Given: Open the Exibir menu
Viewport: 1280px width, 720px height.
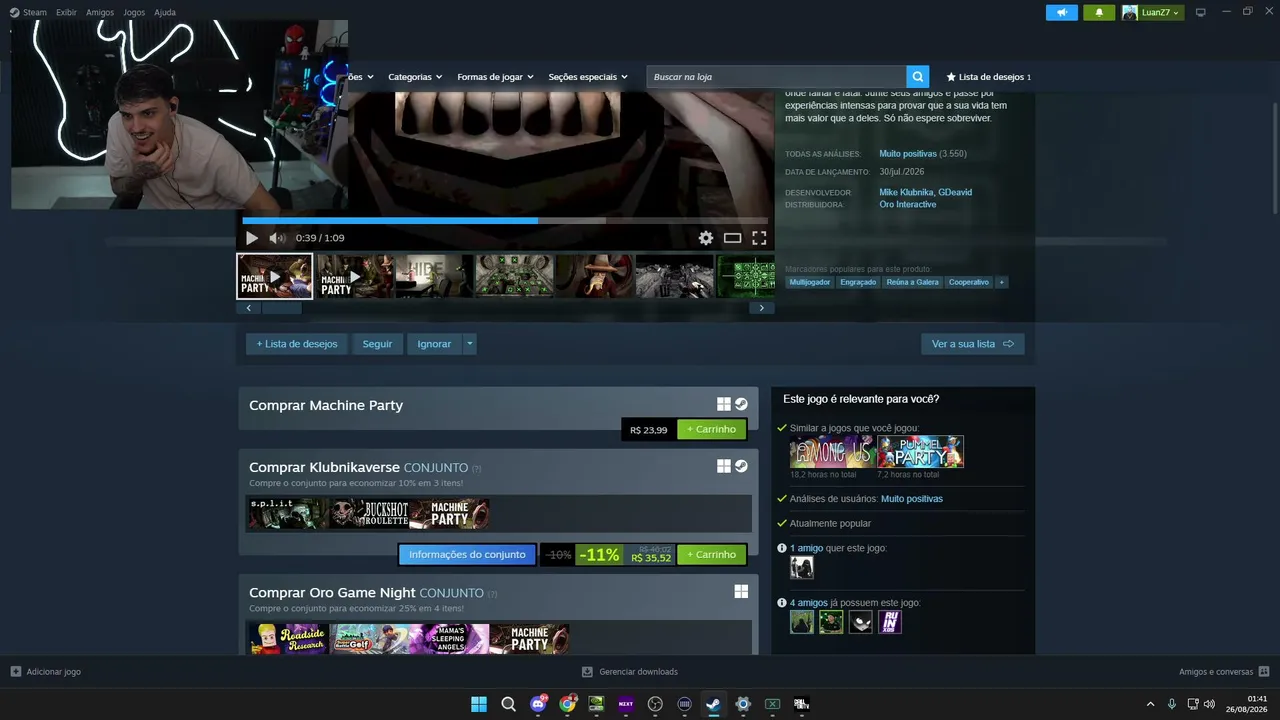Looking at the screenshot, I should [66, 13].
